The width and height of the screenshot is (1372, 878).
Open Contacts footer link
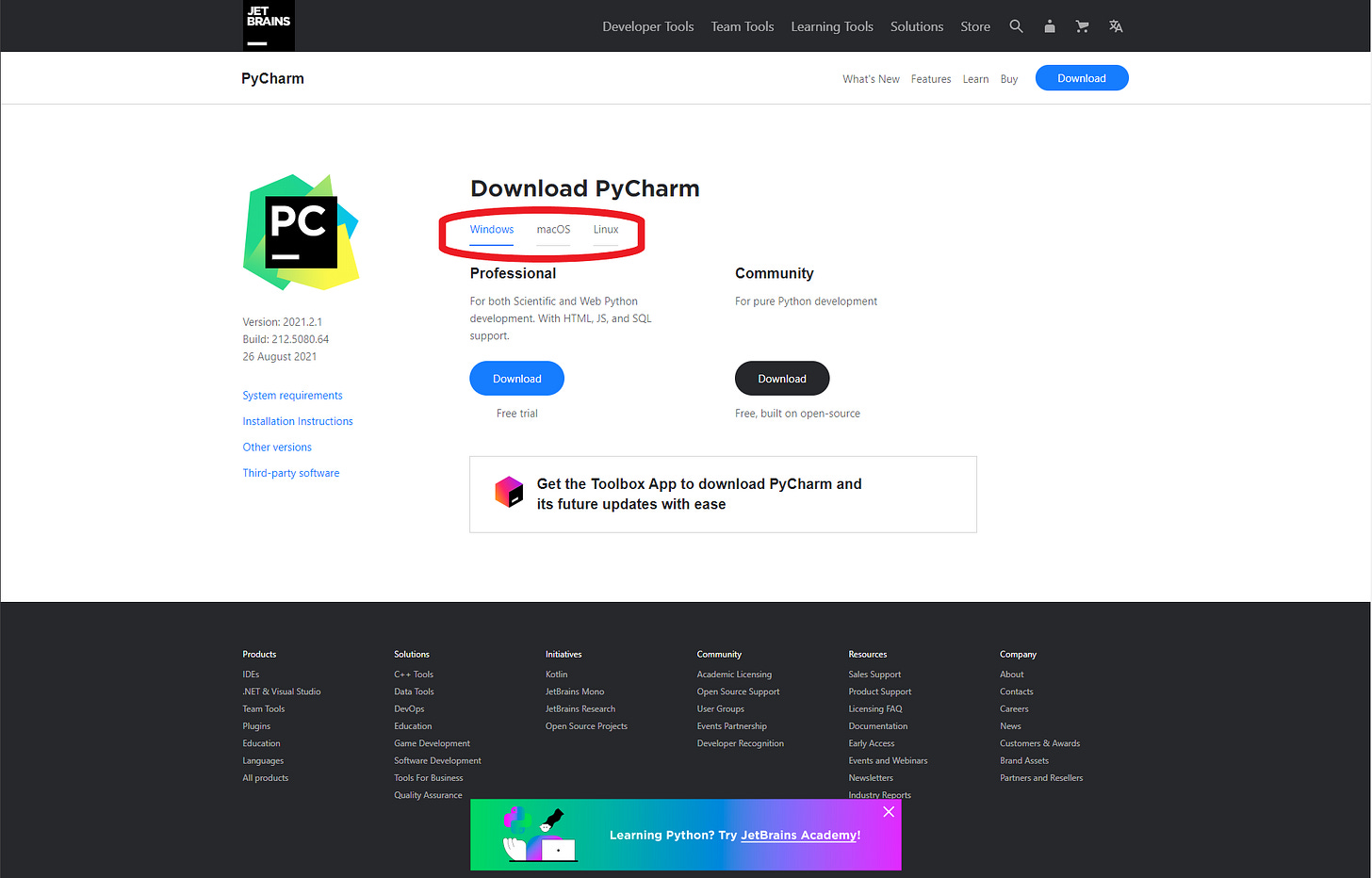[1017, 691]
